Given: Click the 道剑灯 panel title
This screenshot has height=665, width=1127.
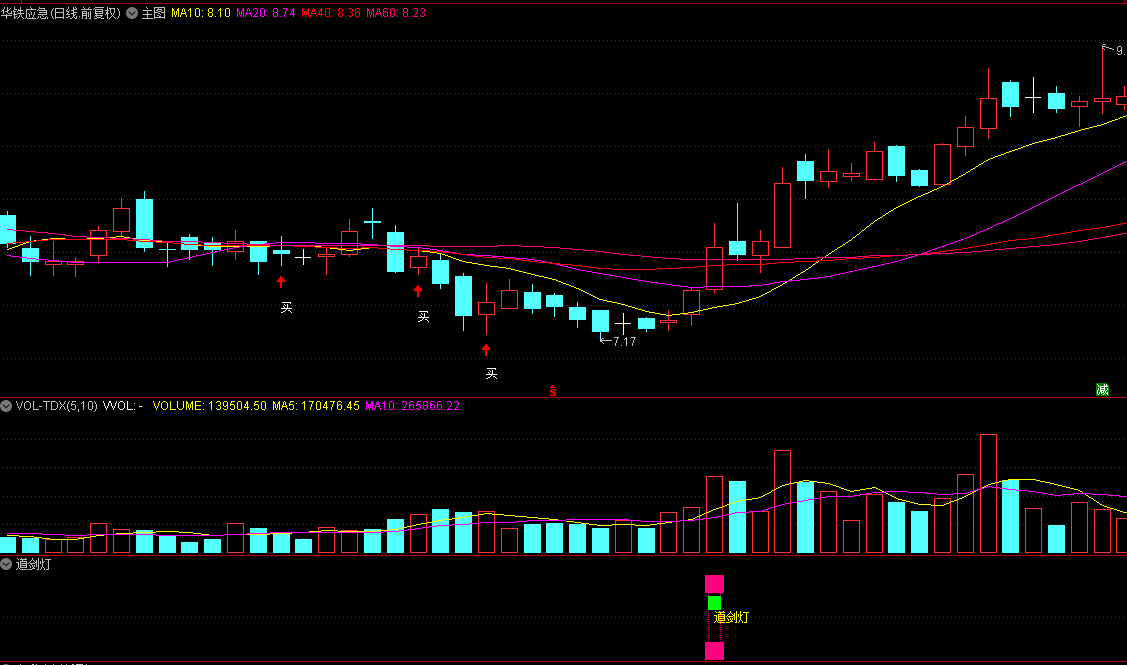Looking at the screenshot, I should pyautogui.click(x=33, y=564).
